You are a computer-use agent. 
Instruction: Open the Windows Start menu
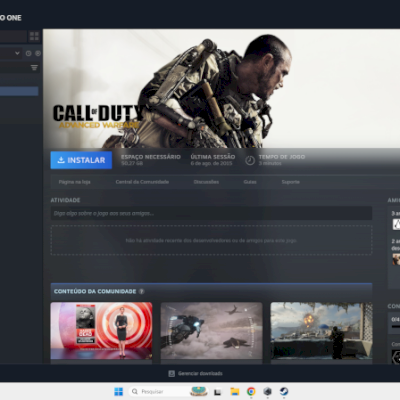pos(119,391)
